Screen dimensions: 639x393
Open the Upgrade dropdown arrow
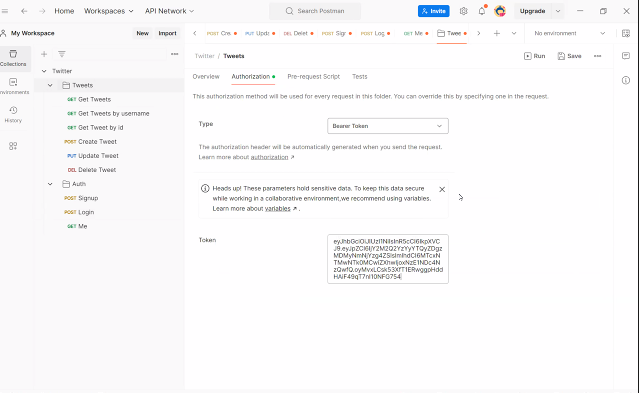(x=558, y=11)
